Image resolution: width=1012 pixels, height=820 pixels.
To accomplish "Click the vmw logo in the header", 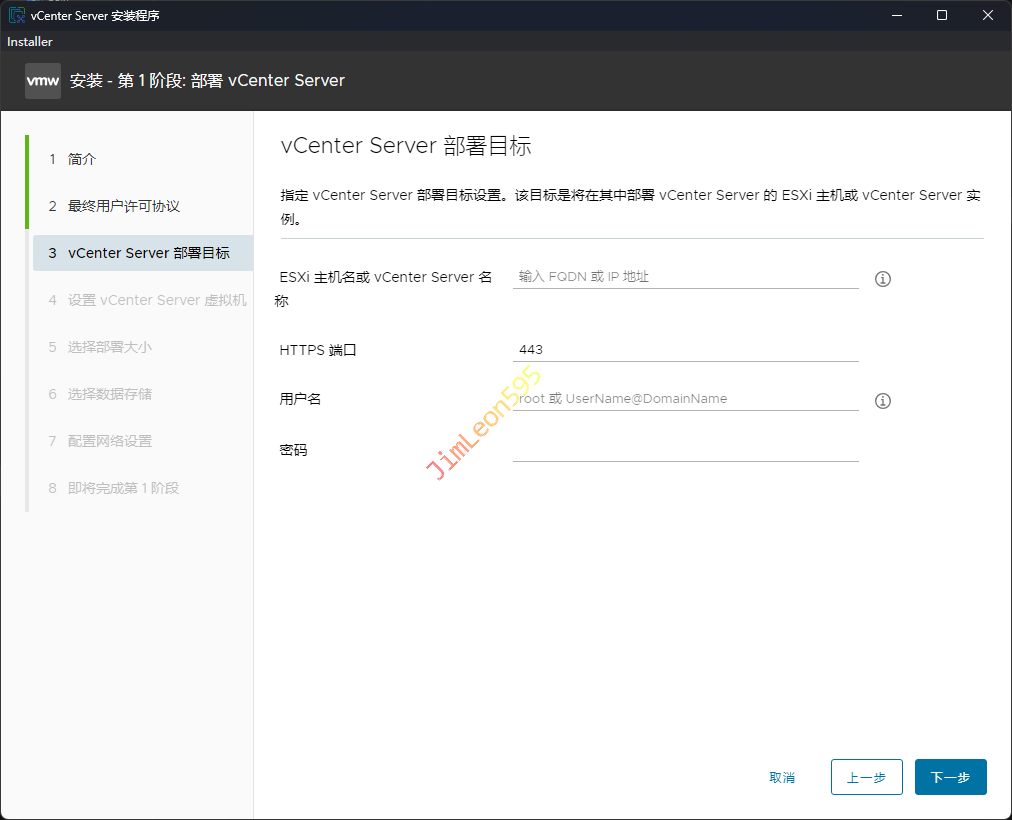I will tap(43, 81).
